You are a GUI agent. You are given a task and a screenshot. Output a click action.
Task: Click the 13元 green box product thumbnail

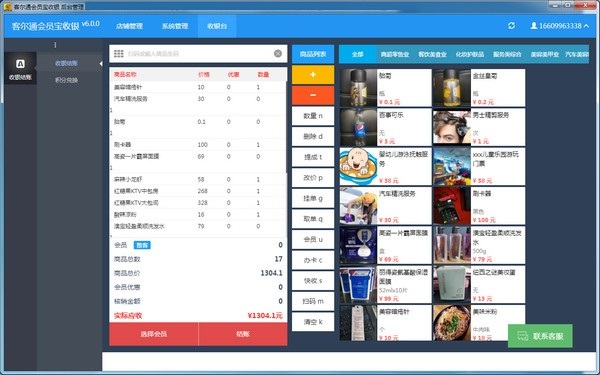pos(452,284)
